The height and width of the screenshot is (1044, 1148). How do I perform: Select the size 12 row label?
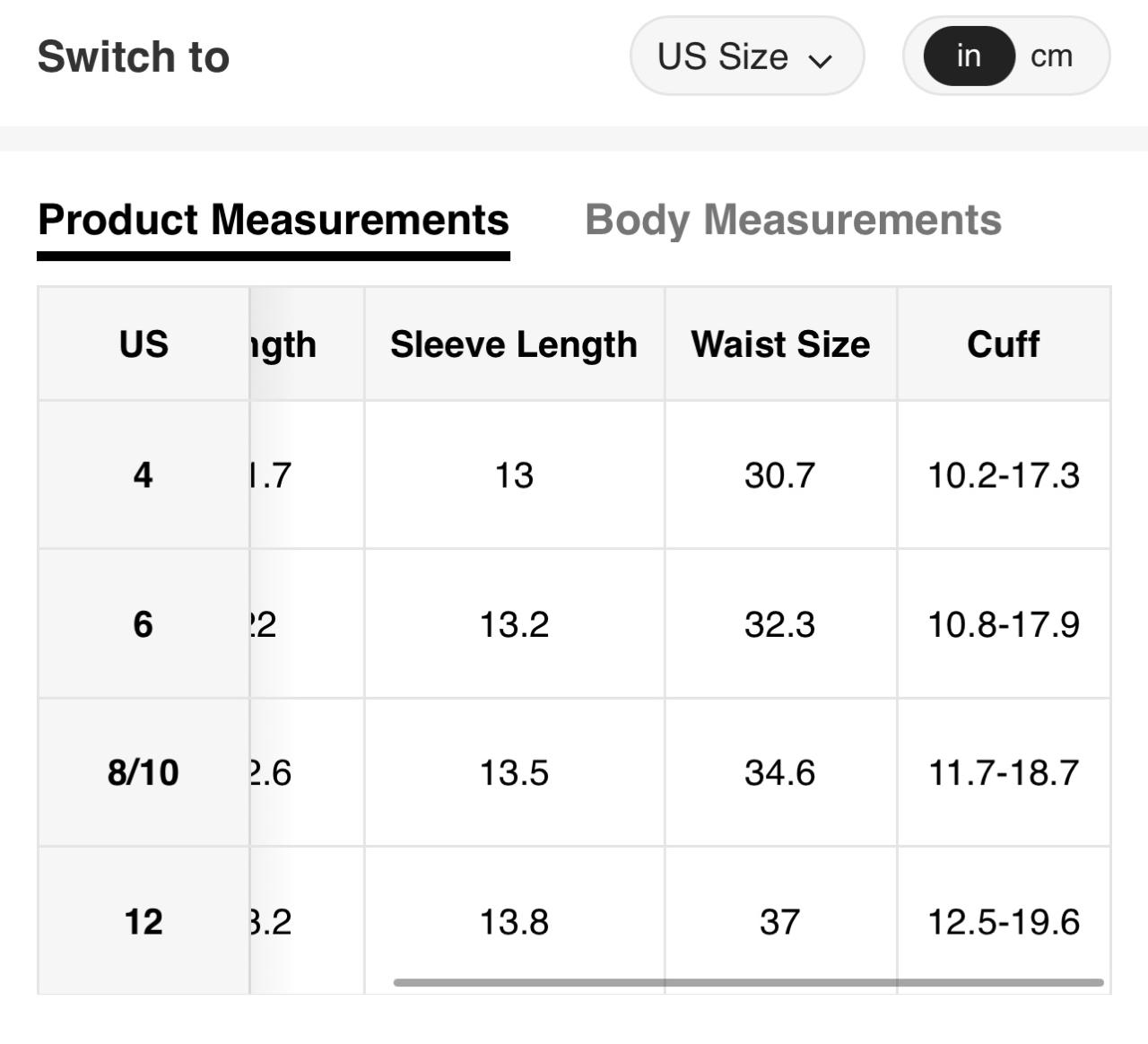pos(143,921)
